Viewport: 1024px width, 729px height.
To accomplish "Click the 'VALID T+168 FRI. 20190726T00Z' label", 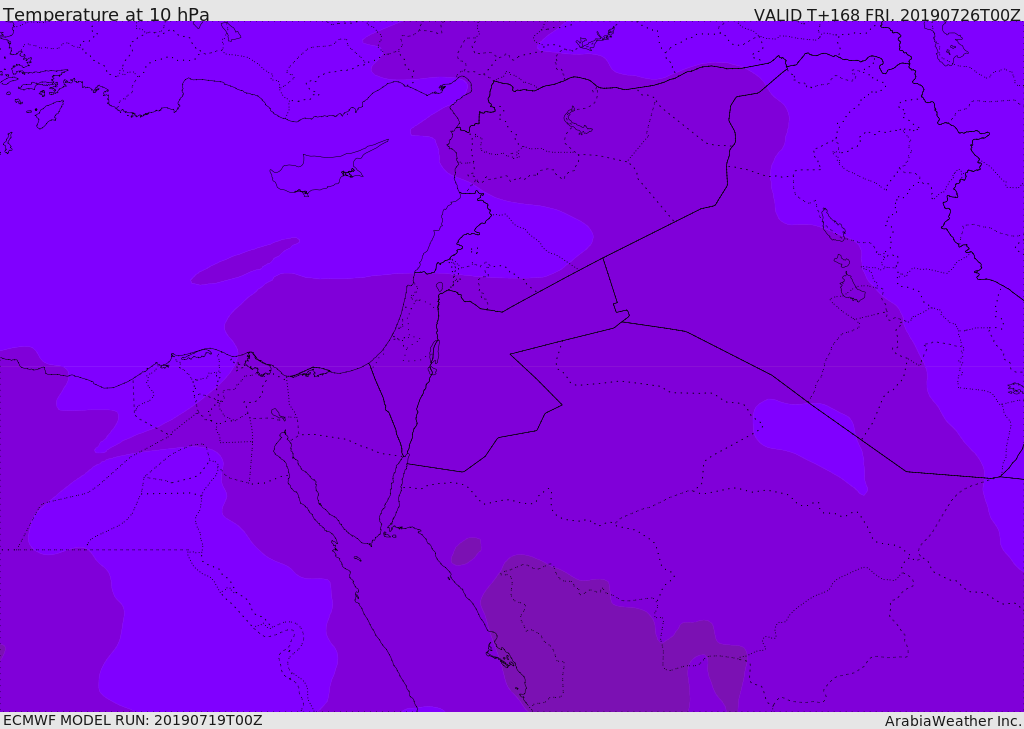I will point(887,14).
